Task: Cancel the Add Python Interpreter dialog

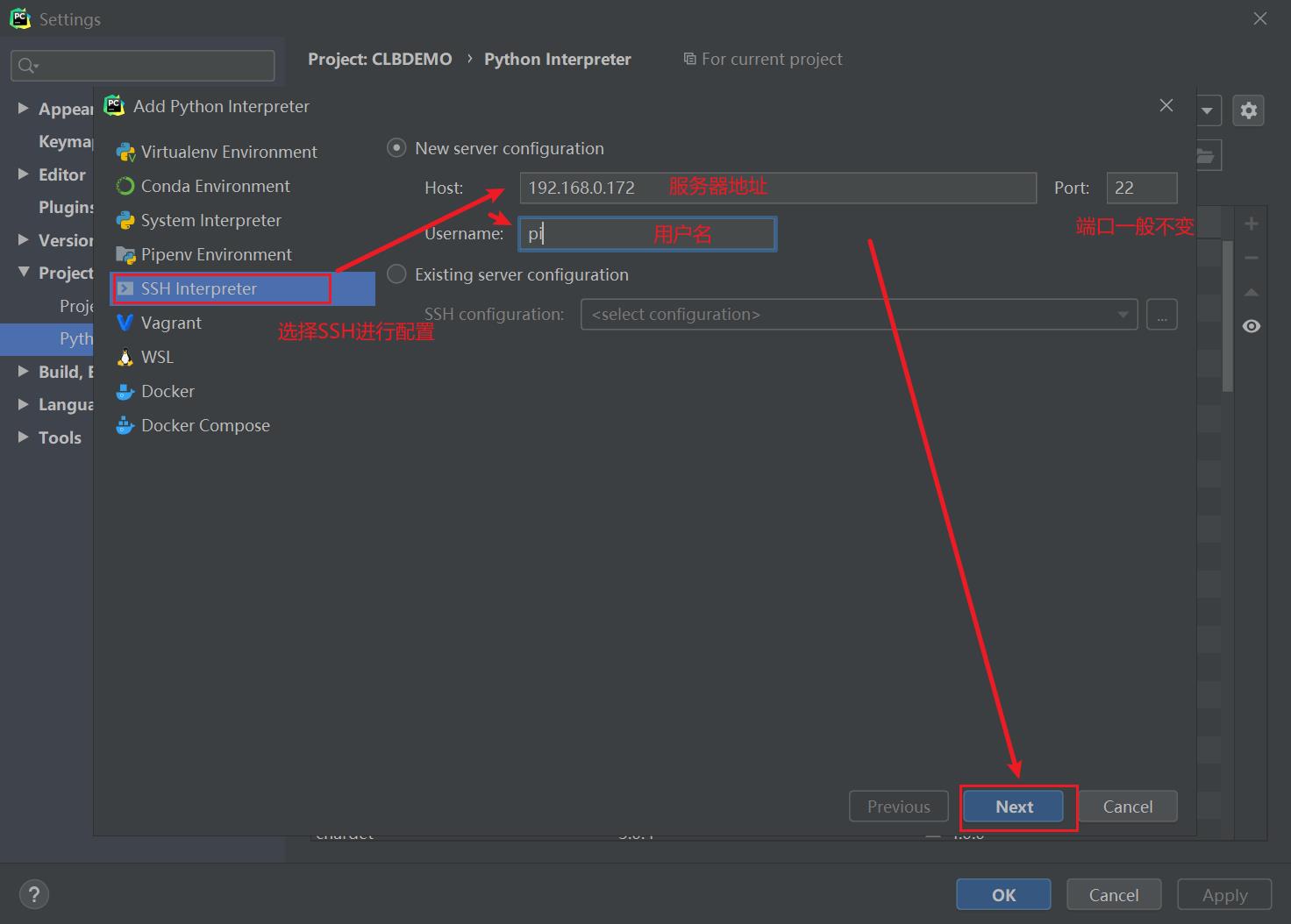Action: 1128,807
